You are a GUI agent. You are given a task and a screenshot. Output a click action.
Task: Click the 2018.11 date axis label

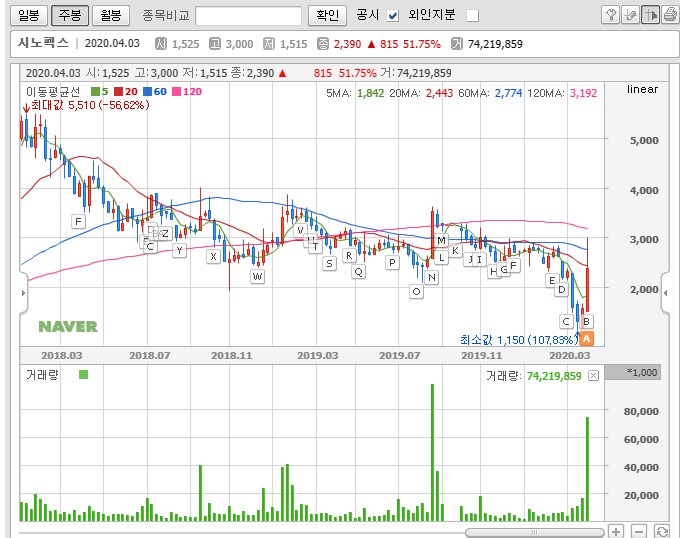coord(231,355)
